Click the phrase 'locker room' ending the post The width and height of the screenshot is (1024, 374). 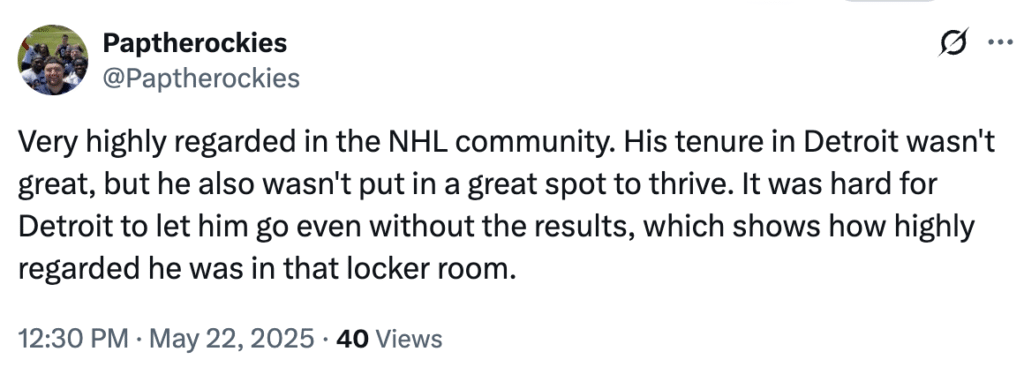click(x=426, y=268)
